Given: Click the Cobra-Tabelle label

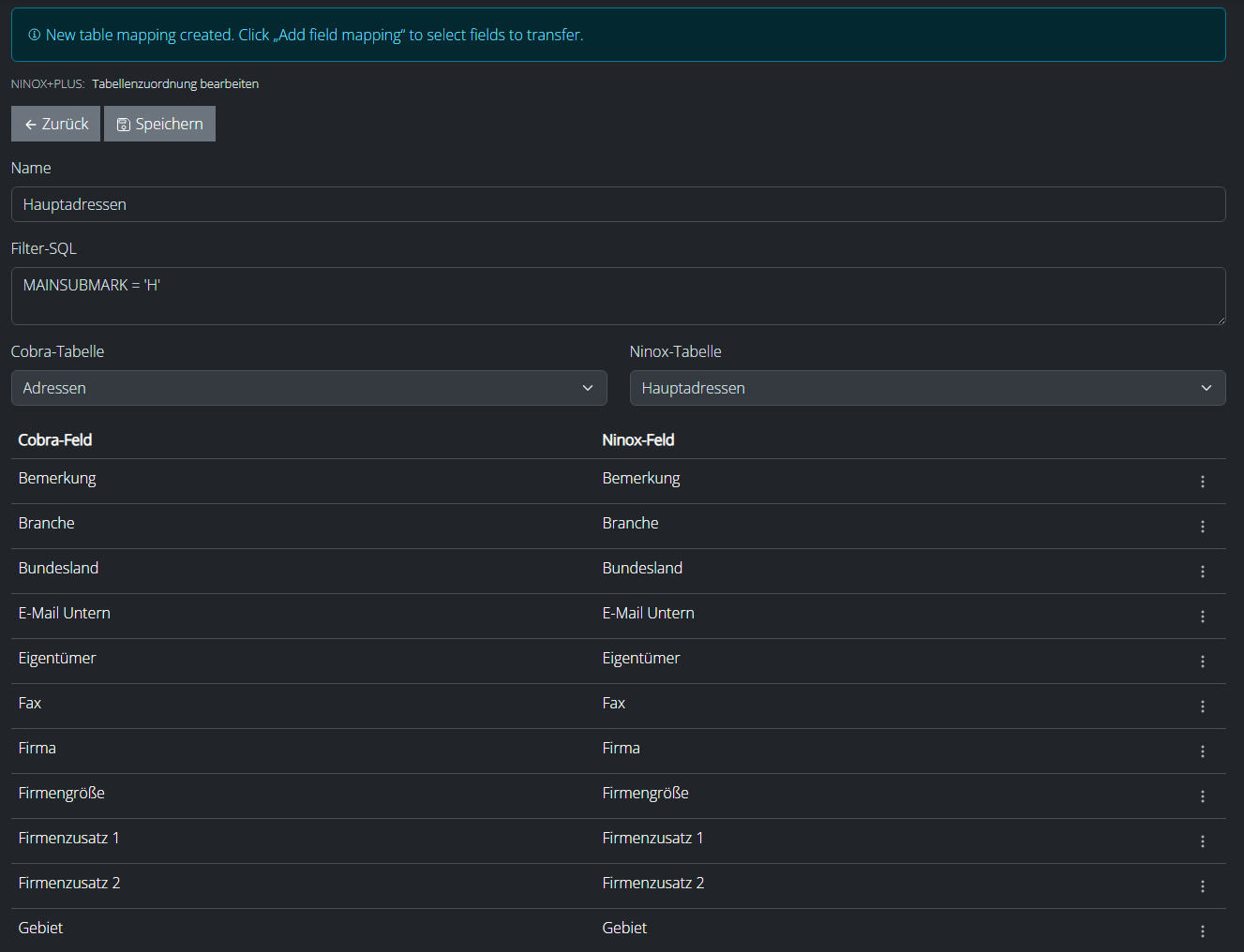Looking at the screenshot, I should (58, 351).
